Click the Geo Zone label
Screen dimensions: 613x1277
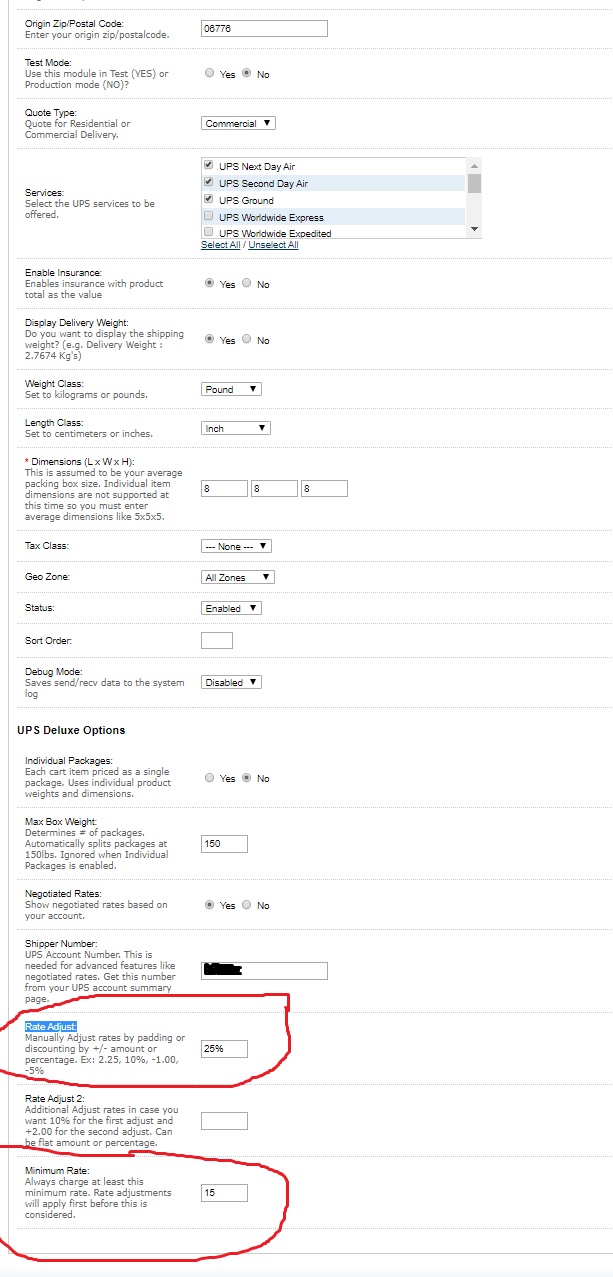47,577
